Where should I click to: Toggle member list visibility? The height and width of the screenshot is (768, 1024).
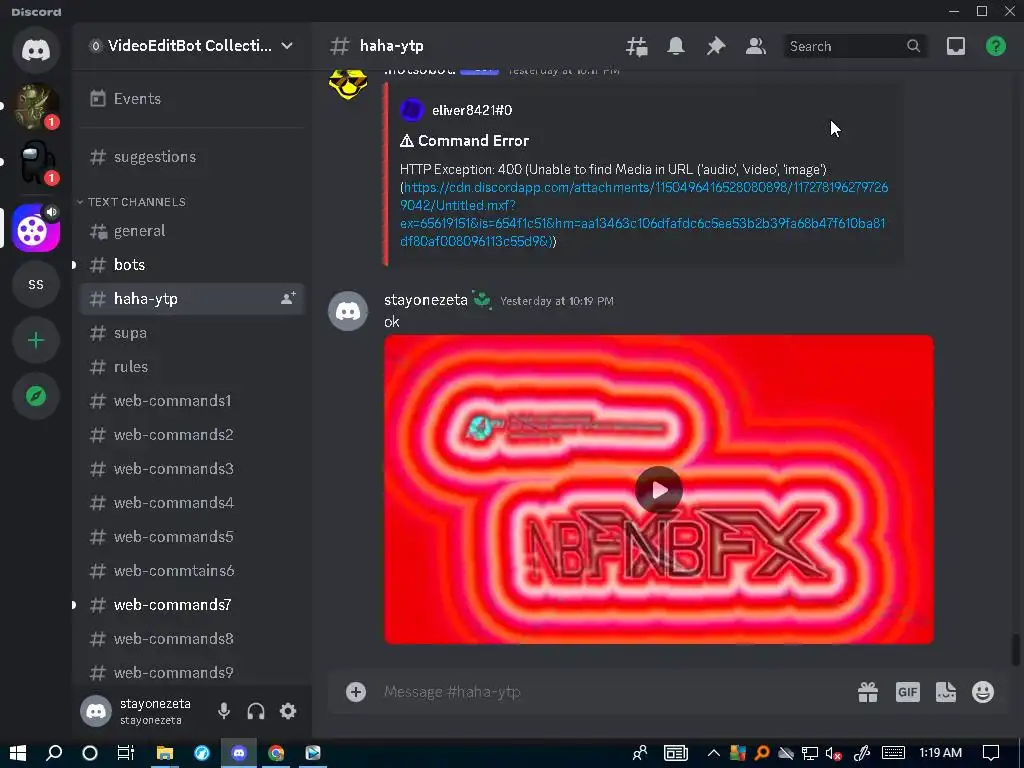pyautogui.click(x=756, y=46)
